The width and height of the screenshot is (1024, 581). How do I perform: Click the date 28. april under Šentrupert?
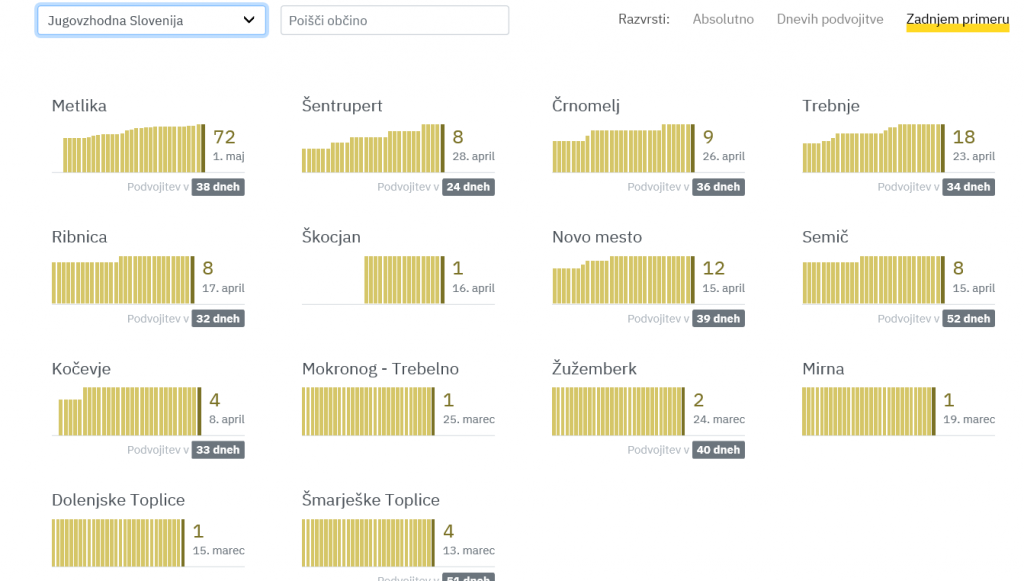coord(473,157)
